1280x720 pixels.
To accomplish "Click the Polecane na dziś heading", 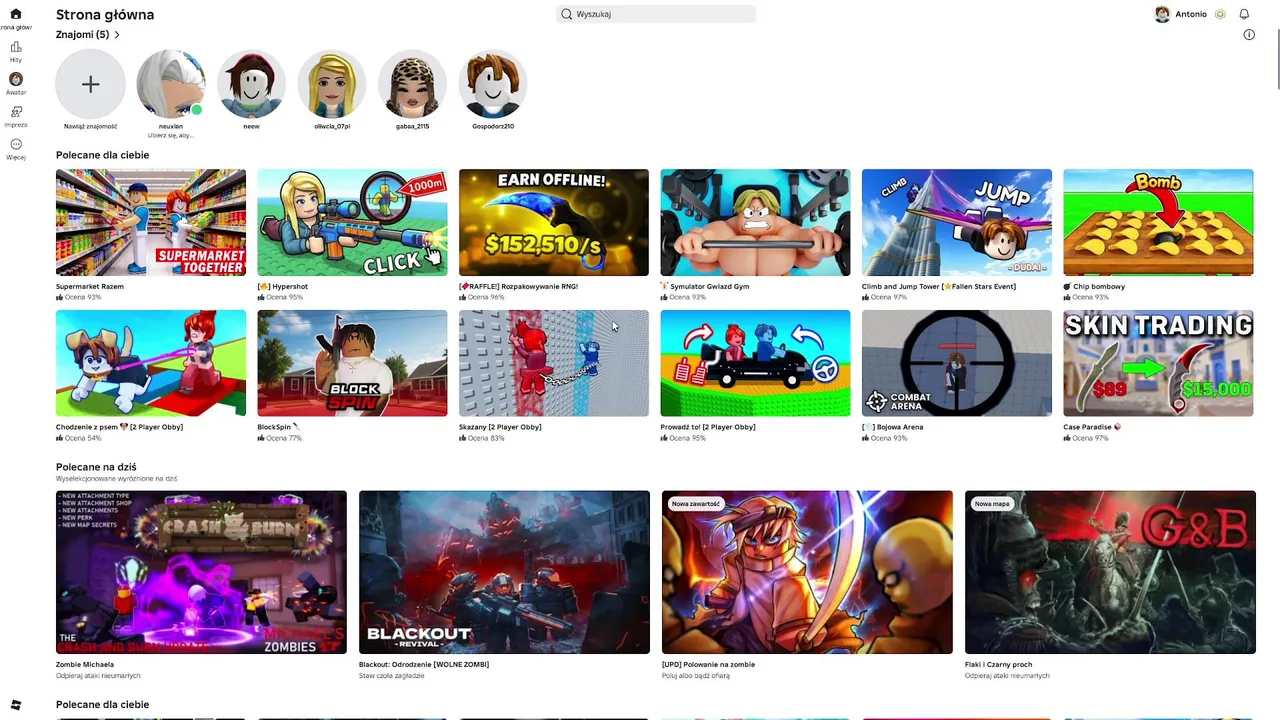I will pyautogui.click(x=96, y=467).
